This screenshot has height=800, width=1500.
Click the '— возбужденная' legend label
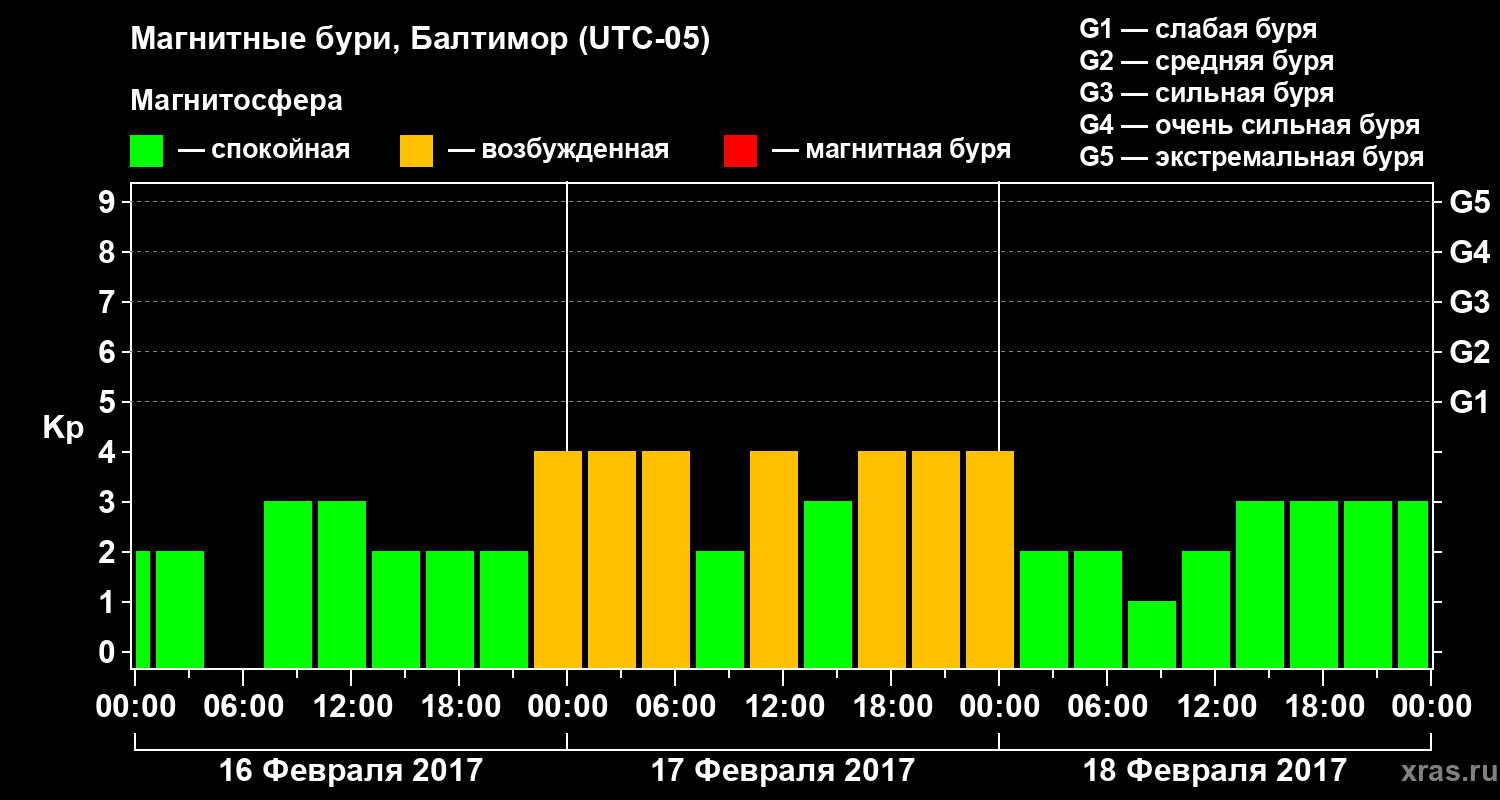point(558,150)
